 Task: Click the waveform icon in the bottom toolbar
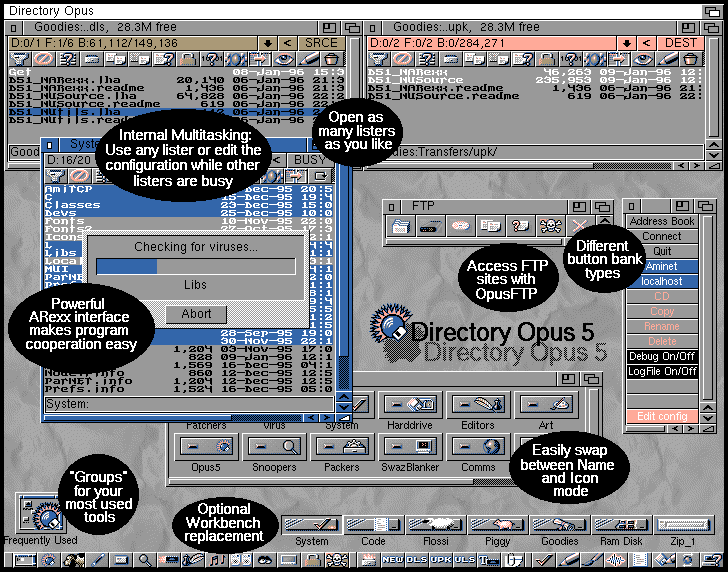click(615, 560)
